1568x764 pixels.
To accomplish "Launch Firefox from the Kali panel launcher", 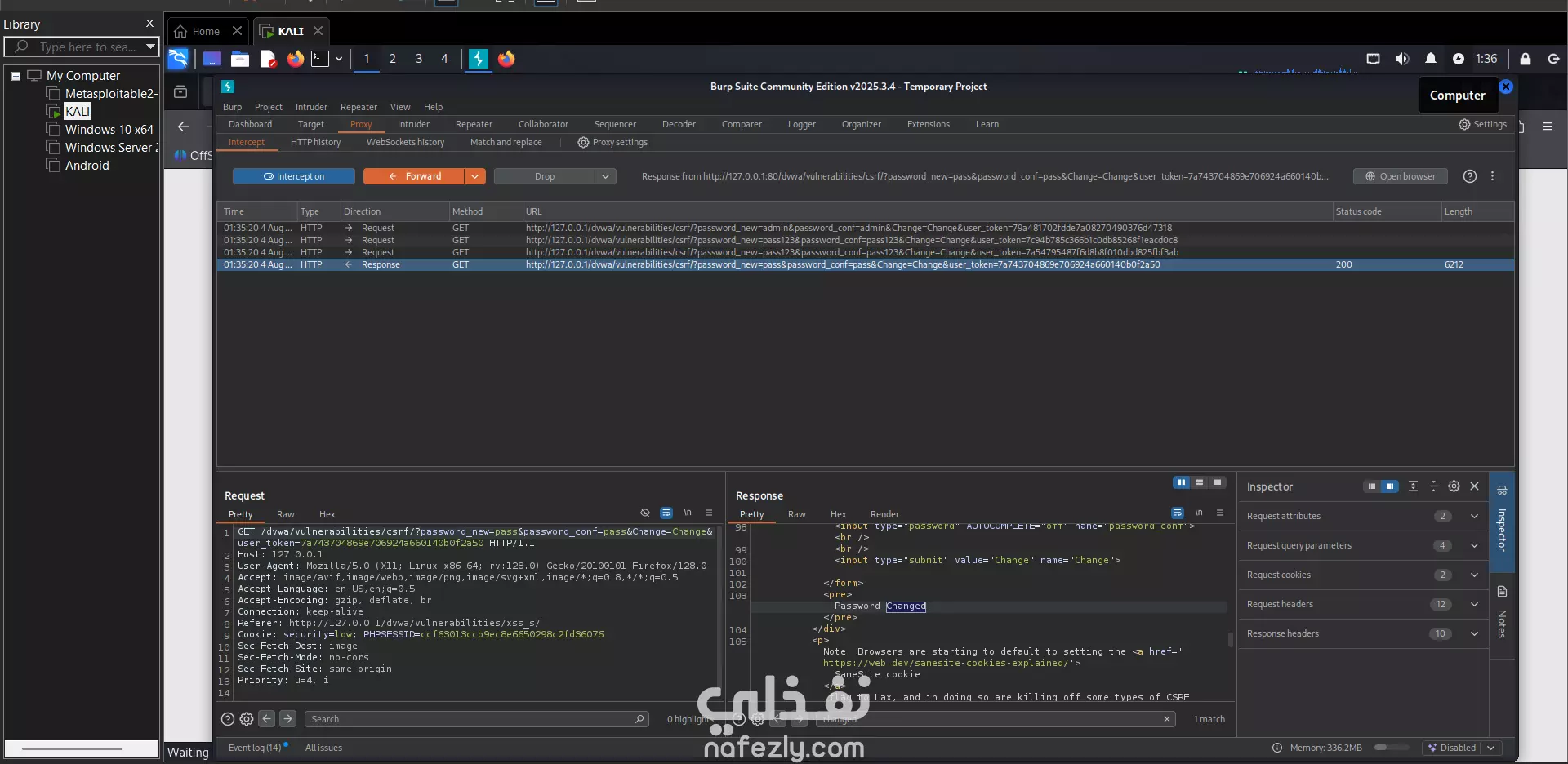I will tap(296, 59).
